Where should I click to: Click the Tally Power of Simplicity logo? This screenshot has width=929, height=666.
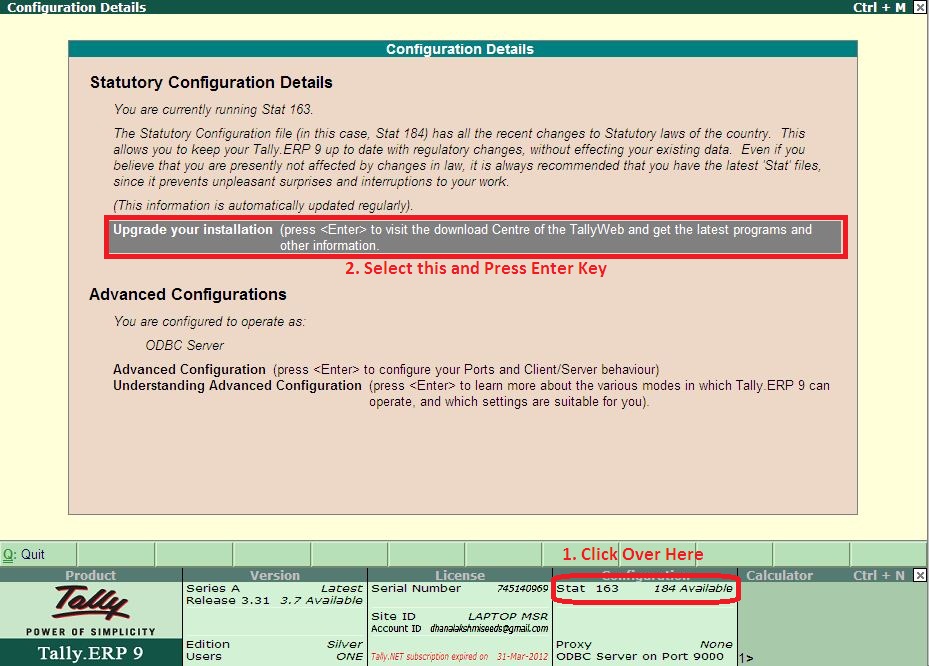91,610
